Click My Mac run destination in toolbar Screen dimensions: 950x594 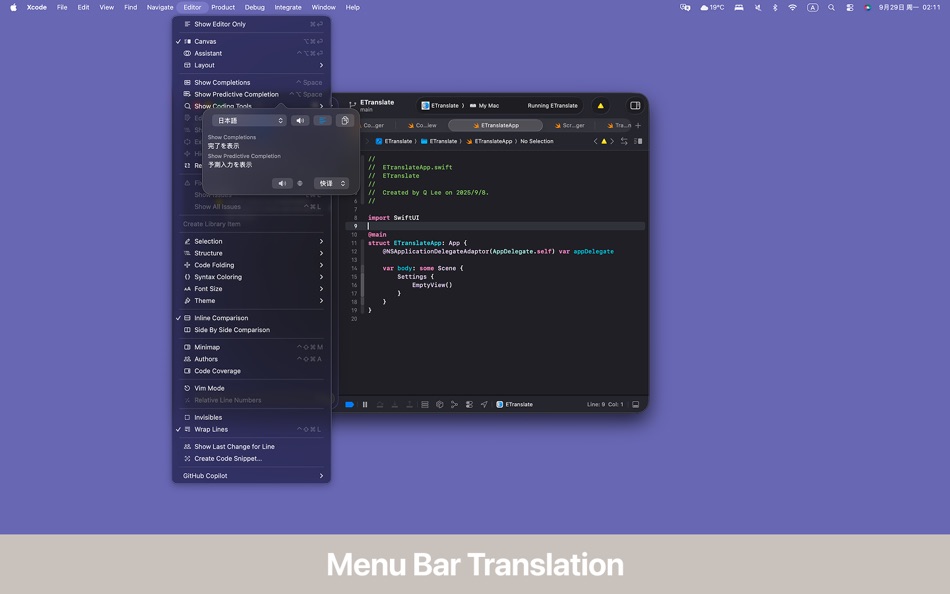tap(487, 105)
